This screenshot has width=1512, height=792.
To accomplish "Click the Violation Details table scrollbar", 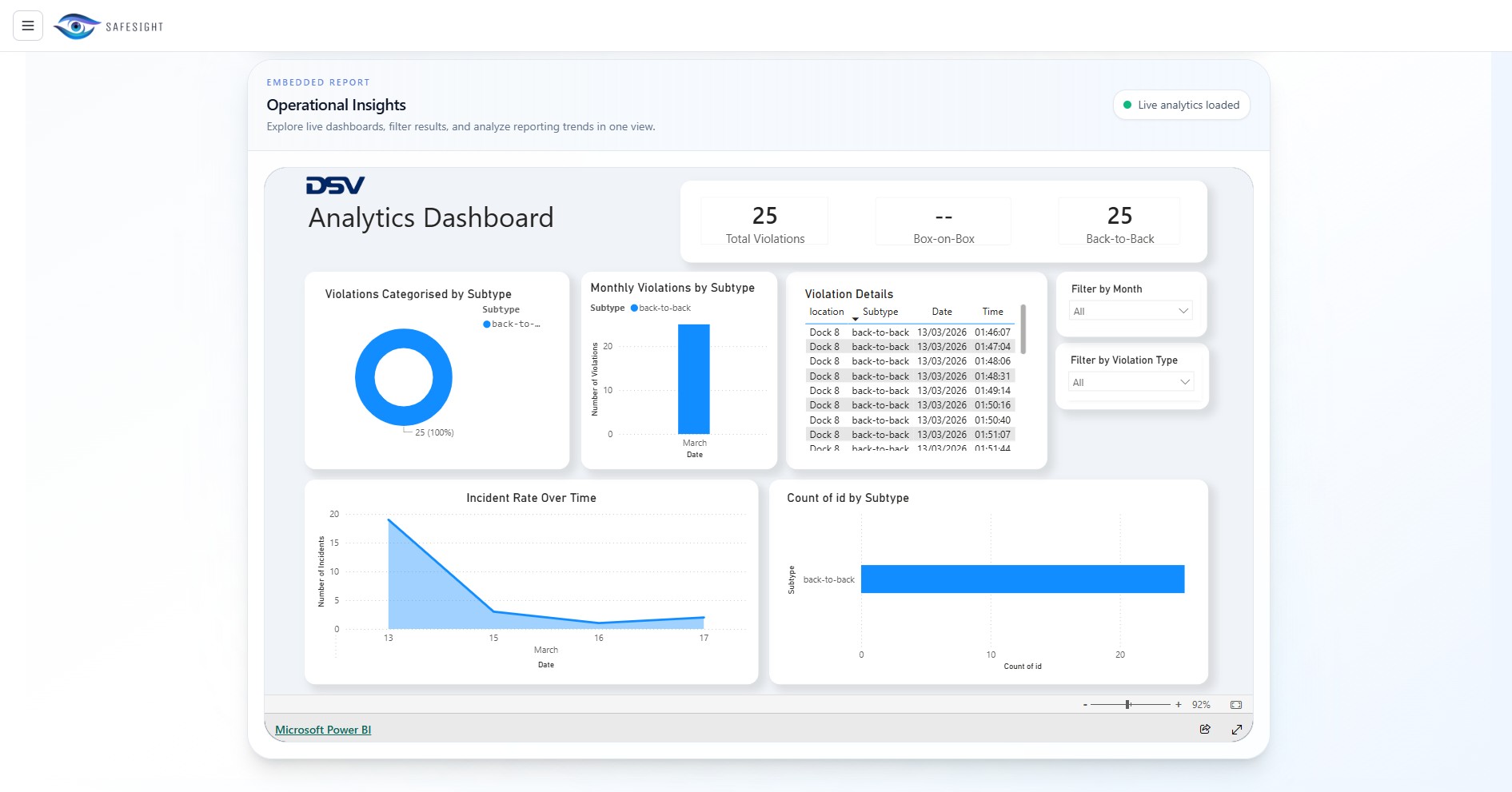I will tap(1023, 329).
